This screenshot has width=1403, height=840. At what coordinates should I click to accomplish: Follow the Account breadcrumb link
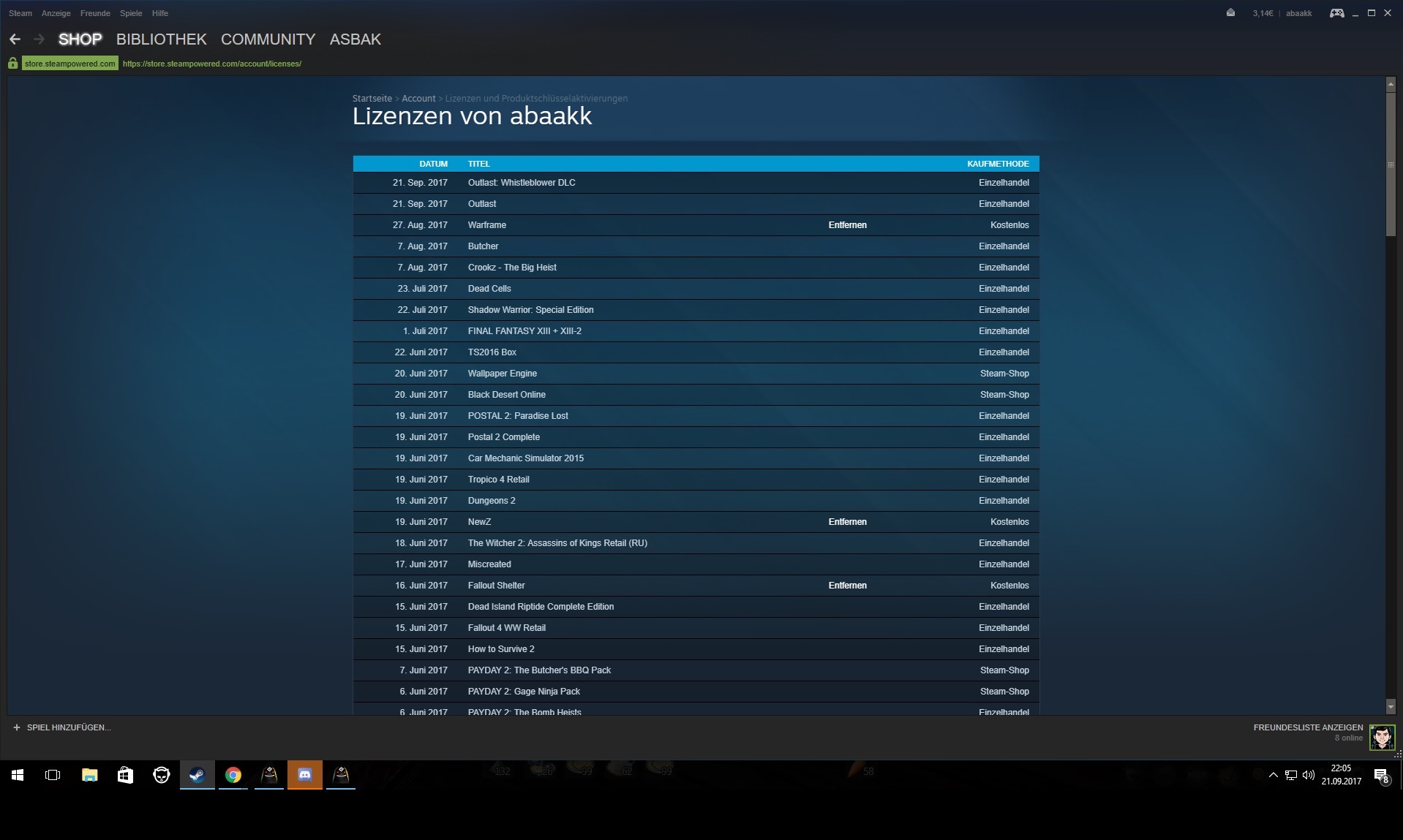(x=418, y=99)
